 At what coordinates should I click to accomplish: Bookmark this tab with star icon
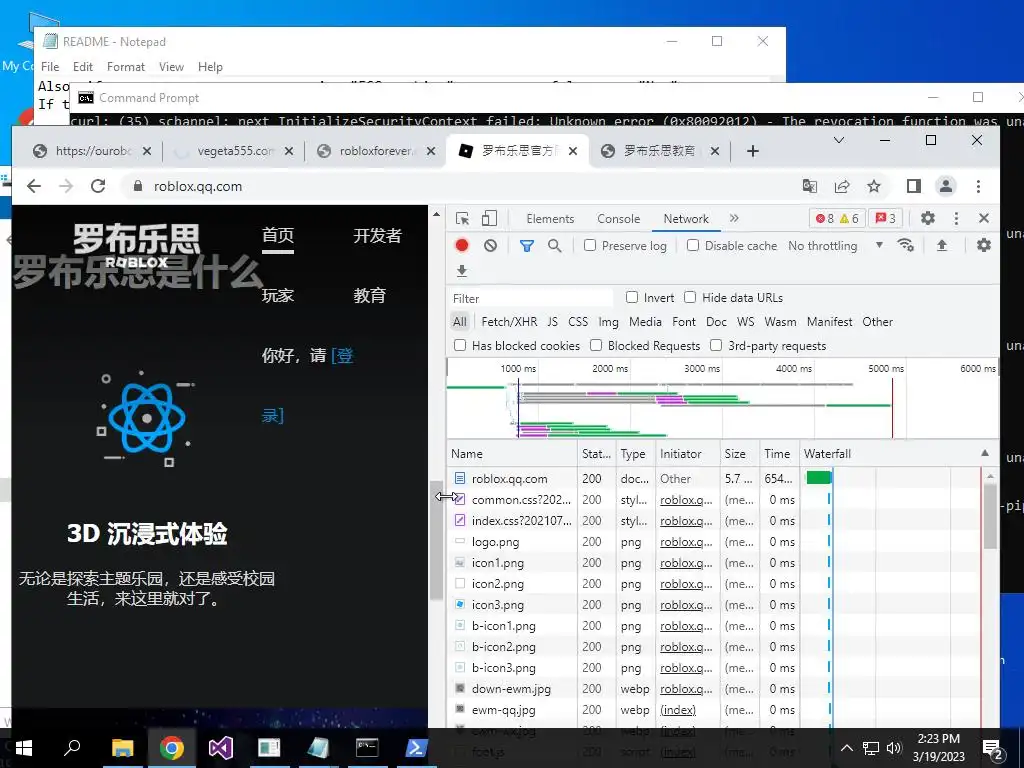(x=874, y=186)
